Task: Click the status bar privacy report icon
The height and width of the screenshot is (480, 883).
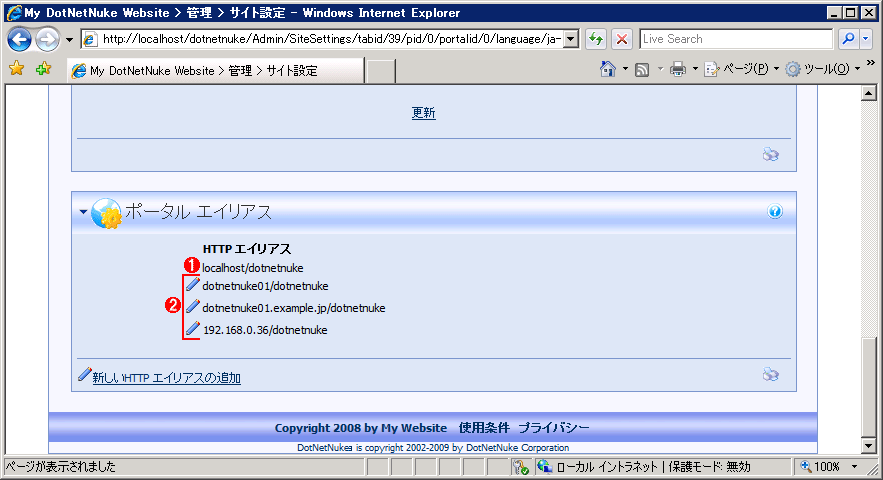Action: 521,466
